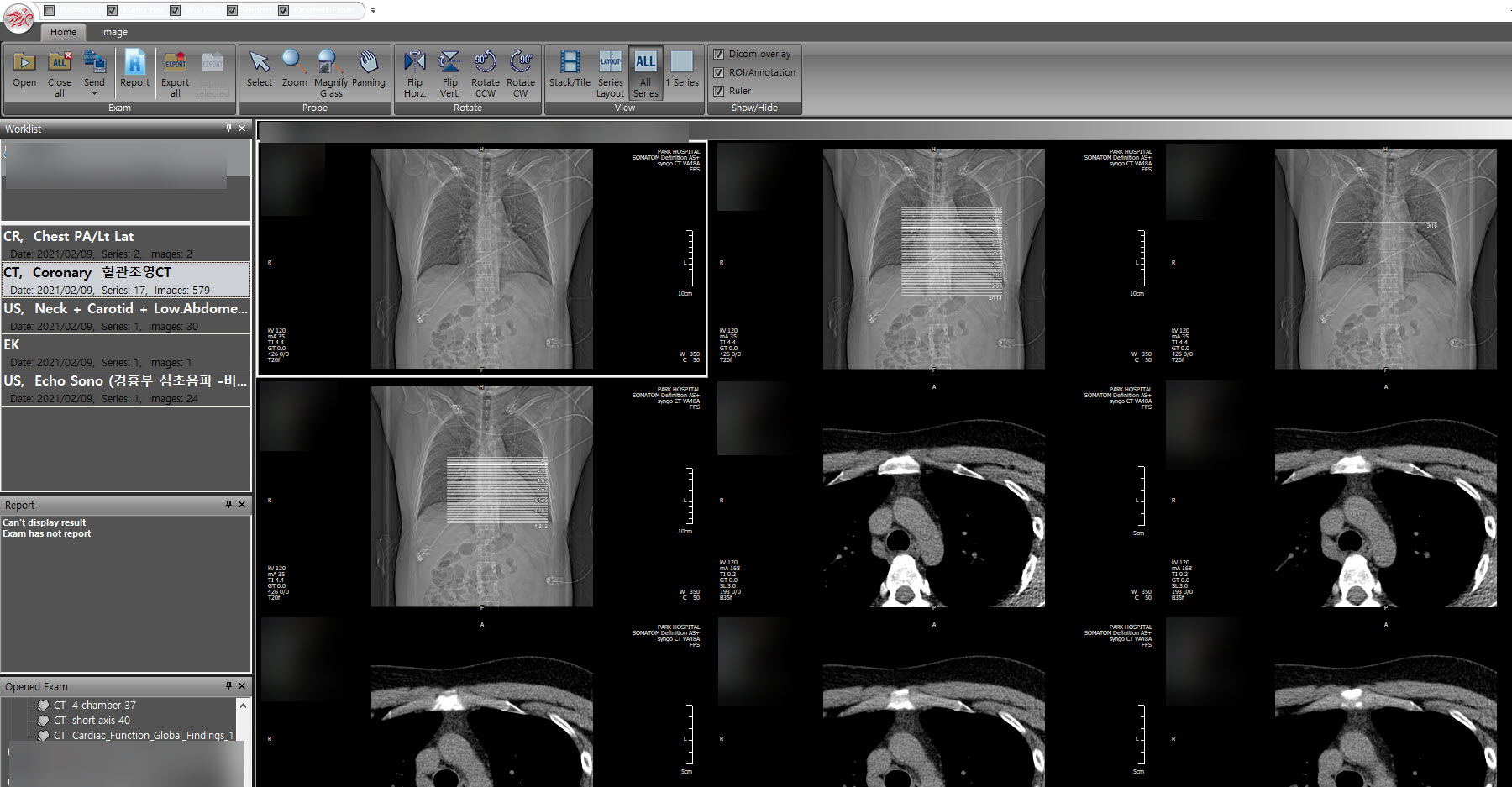The image size is (1512, 787).
Task: Activate the Select arrow tool
Action: coord(260,70)
